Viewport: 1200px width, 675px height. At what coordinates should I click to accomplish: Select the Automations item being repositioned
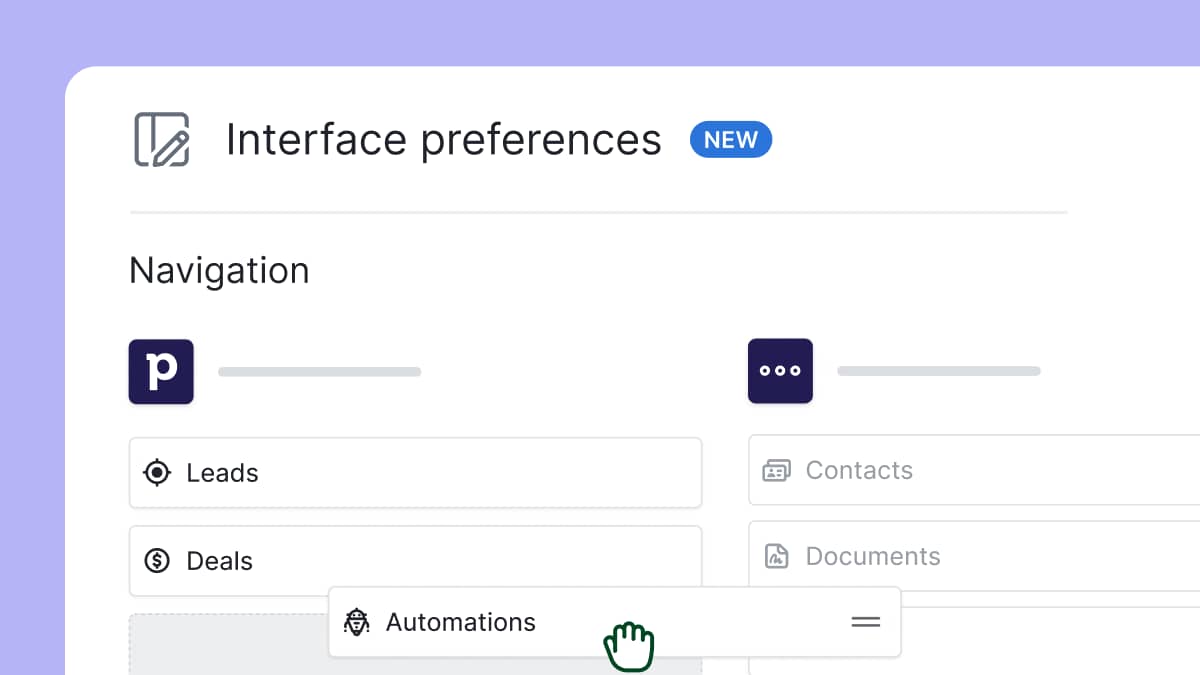pos(460,622)
